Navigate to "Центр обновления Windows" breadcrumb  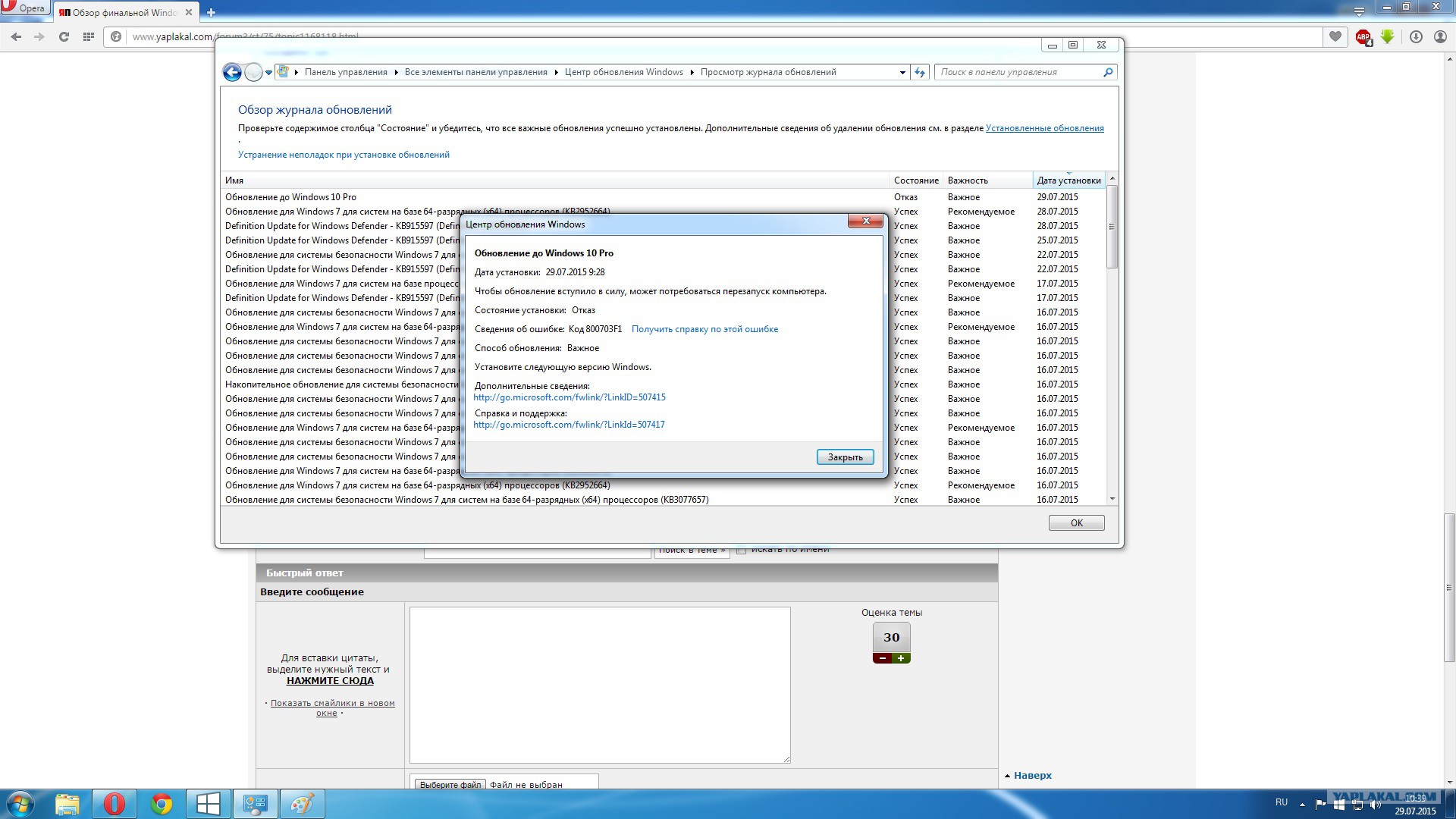[623, 72]
